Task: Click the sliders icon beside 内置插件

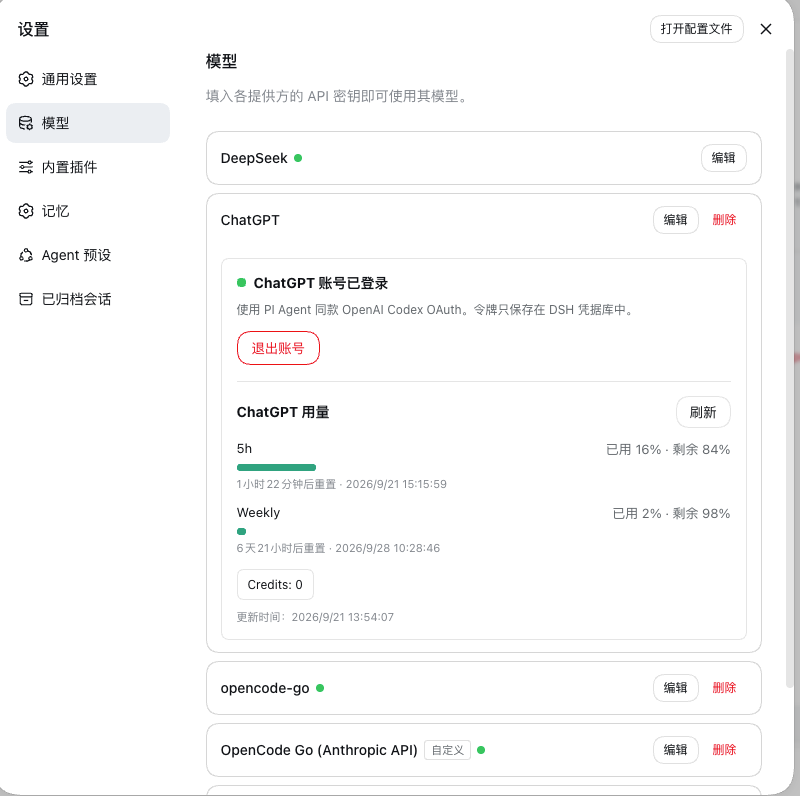Action: tap(26, 167)
